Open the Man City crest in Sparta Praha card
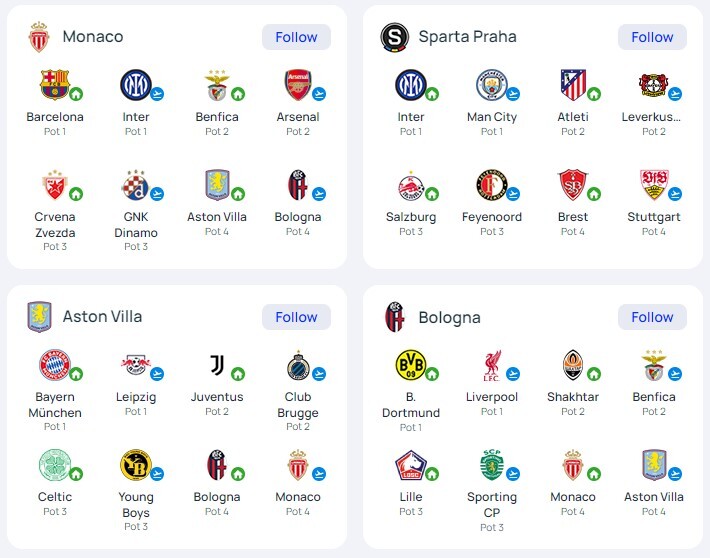Viewport: 710px width, 558px height. [492, 85]
